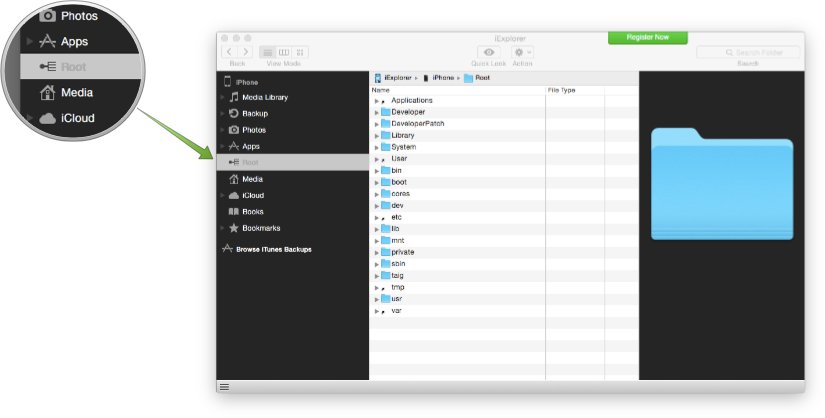The image size is (825, 418).
Task: Select the lib folder icon
Action: [386, 228]
